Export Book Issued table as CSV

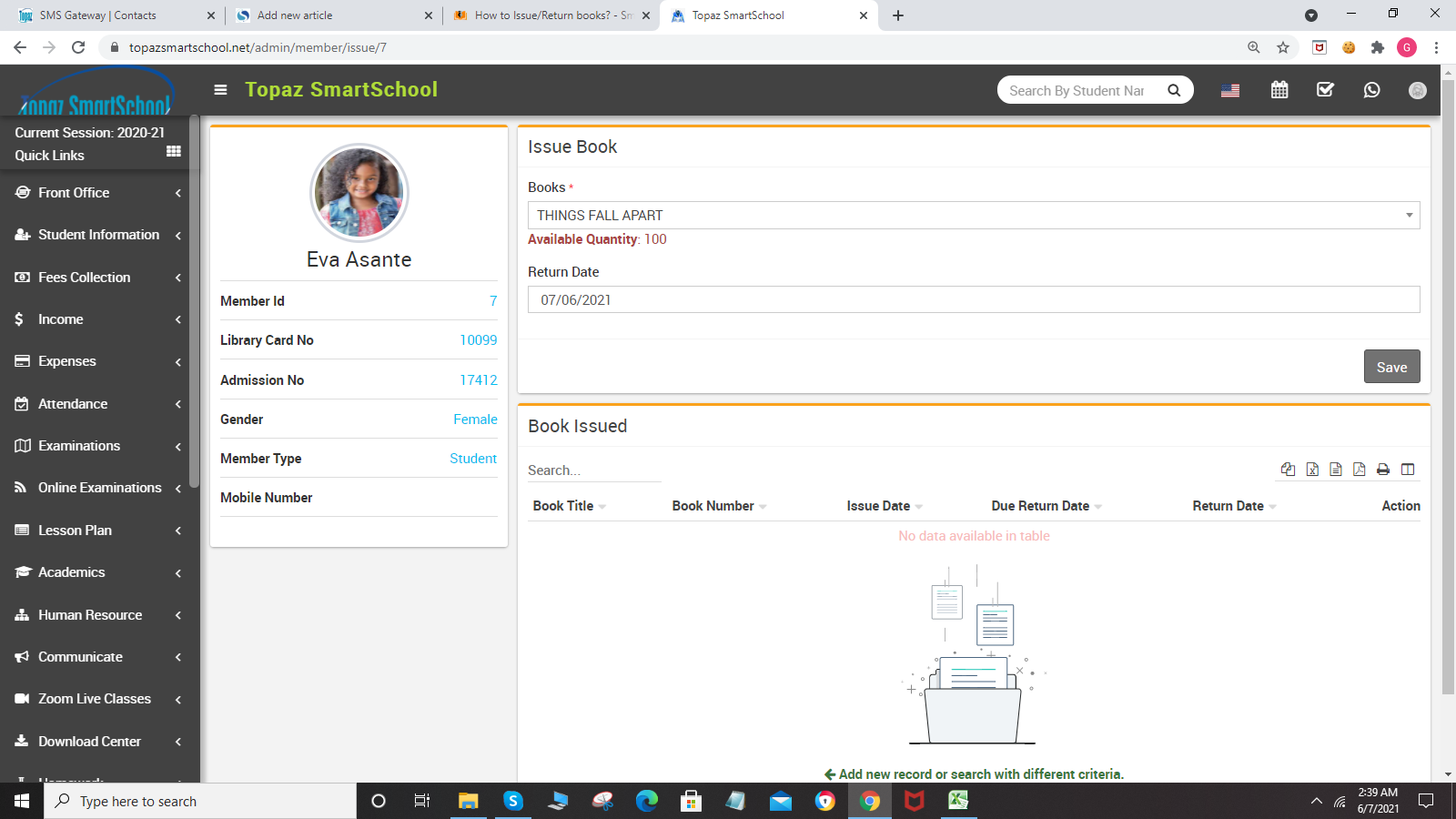tap(1336, 470)
